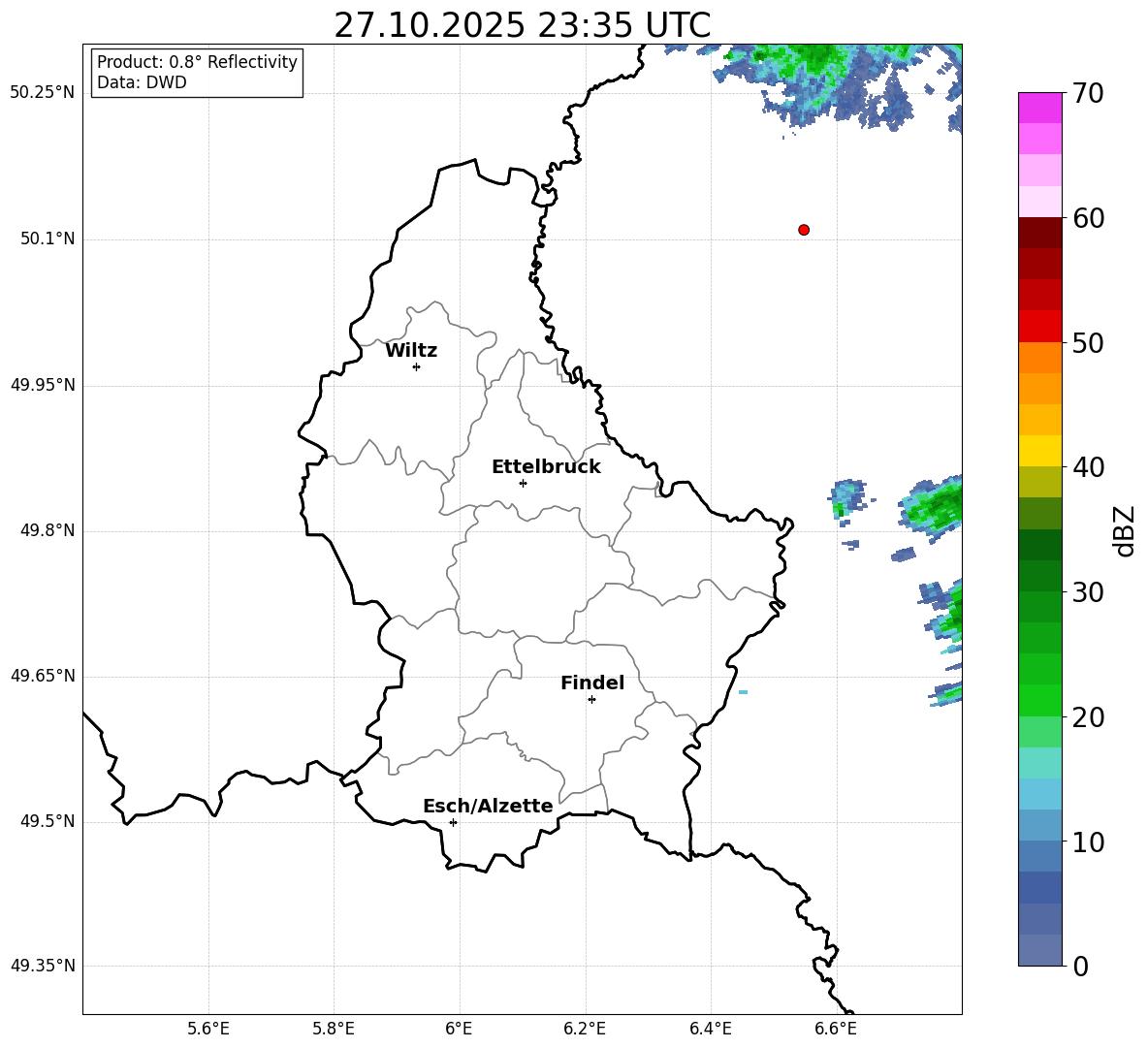This screenshot has height=1048, width=1148.
Task: Click the Wiltz label
Action: pyautogui.click(x=411, y=351)
